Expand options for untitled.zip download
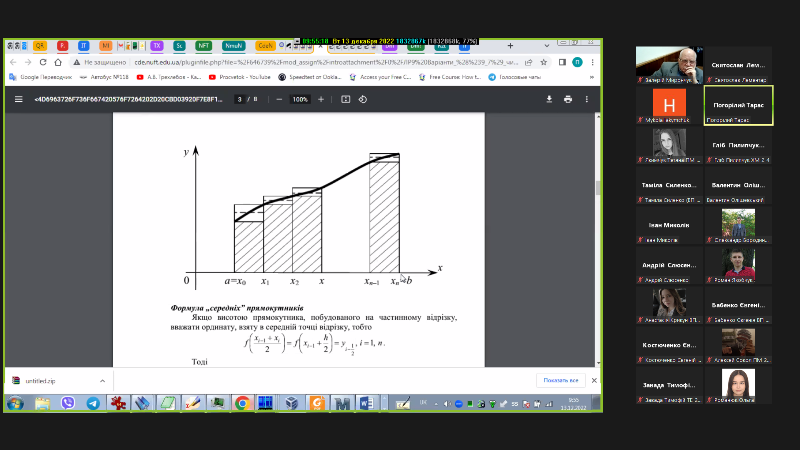800x450 pixels. tap(102, 380)
